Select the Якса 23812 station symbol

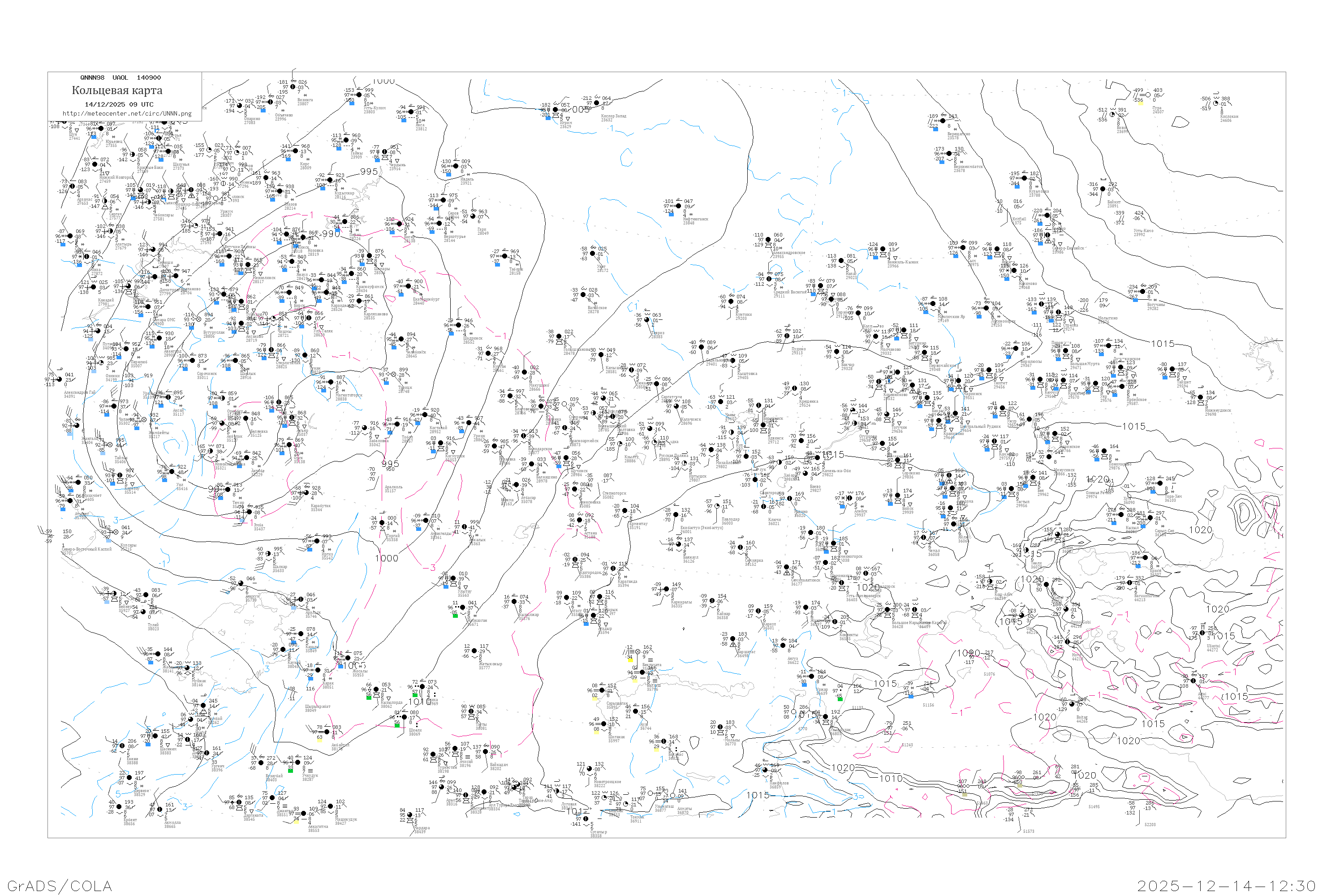[412, 112]
